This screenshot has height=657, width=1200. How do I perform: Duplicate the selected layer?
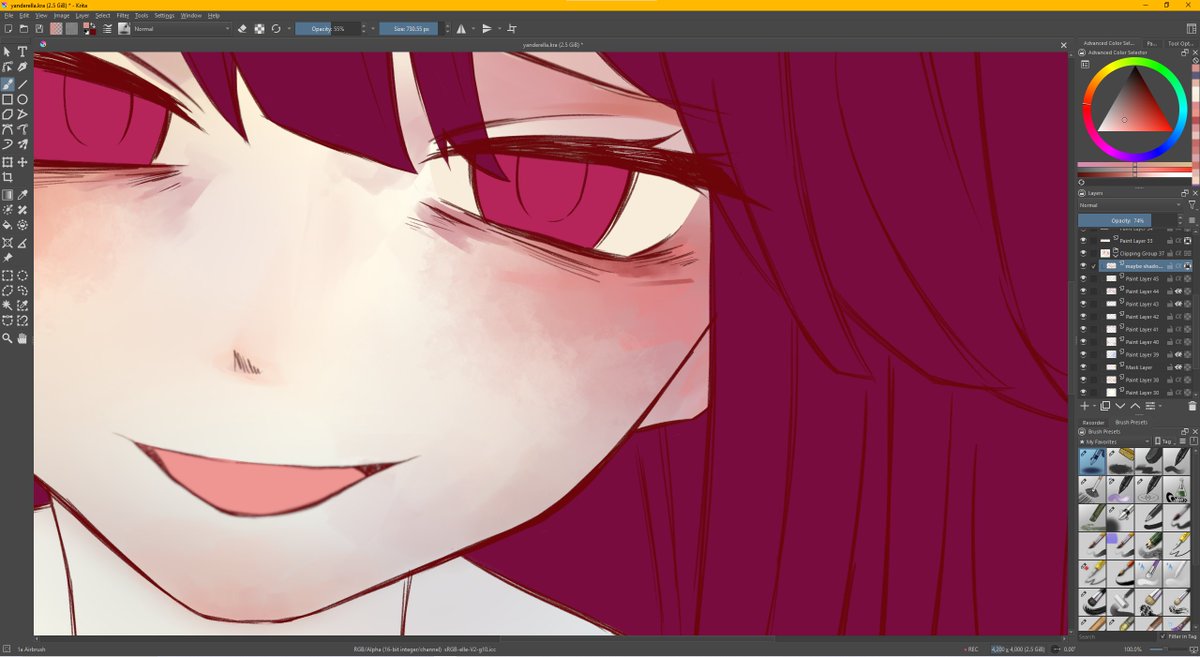tap(1105, 406)
